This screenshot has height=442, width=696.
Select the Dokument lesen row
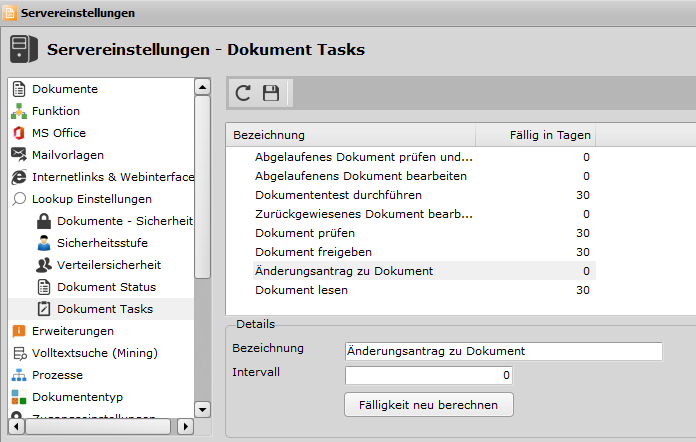pos(424,290)
